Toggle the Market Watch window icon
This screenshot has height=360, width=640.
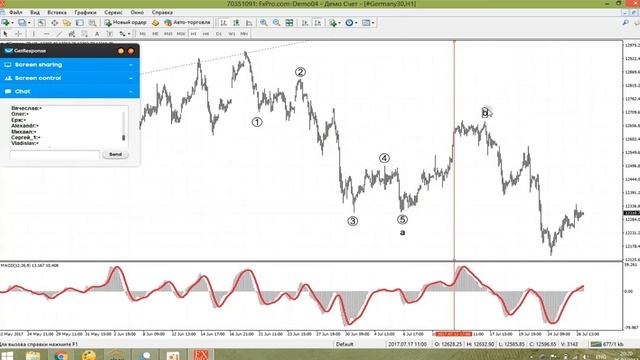(x=41, y=23)
